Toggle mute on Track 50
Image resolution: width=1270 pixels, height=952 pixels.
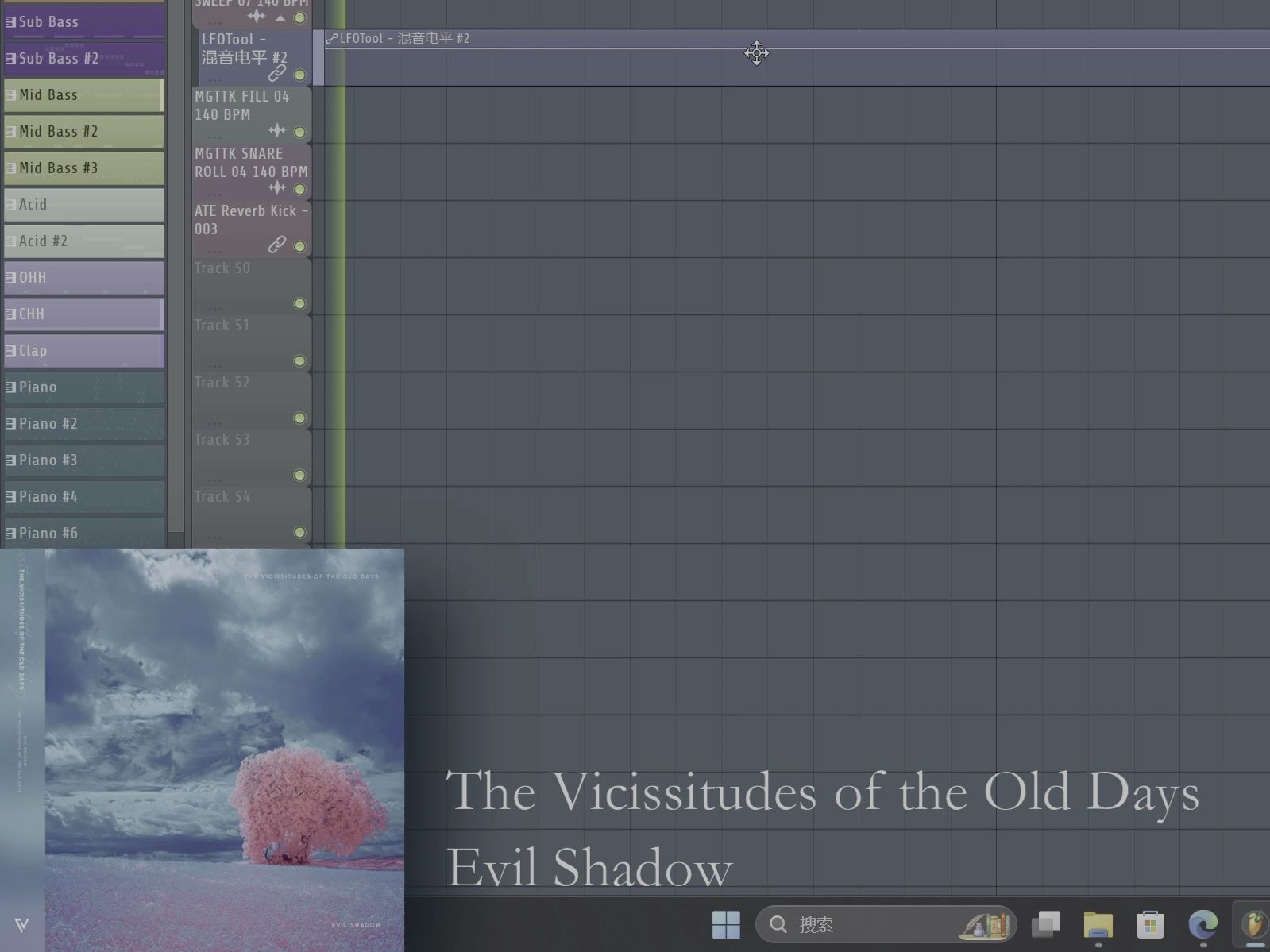click(x=299, y=303)
